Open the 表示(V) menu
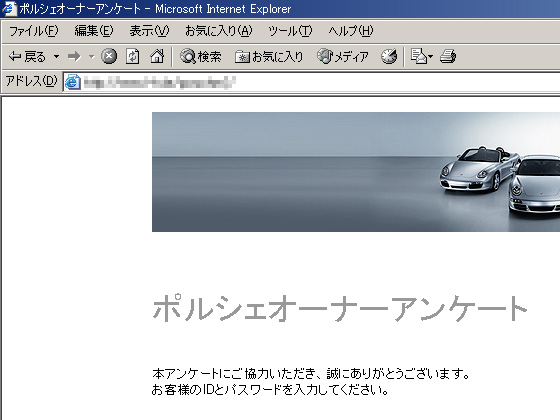The image size is (560, 420). (x=149, y=31)
